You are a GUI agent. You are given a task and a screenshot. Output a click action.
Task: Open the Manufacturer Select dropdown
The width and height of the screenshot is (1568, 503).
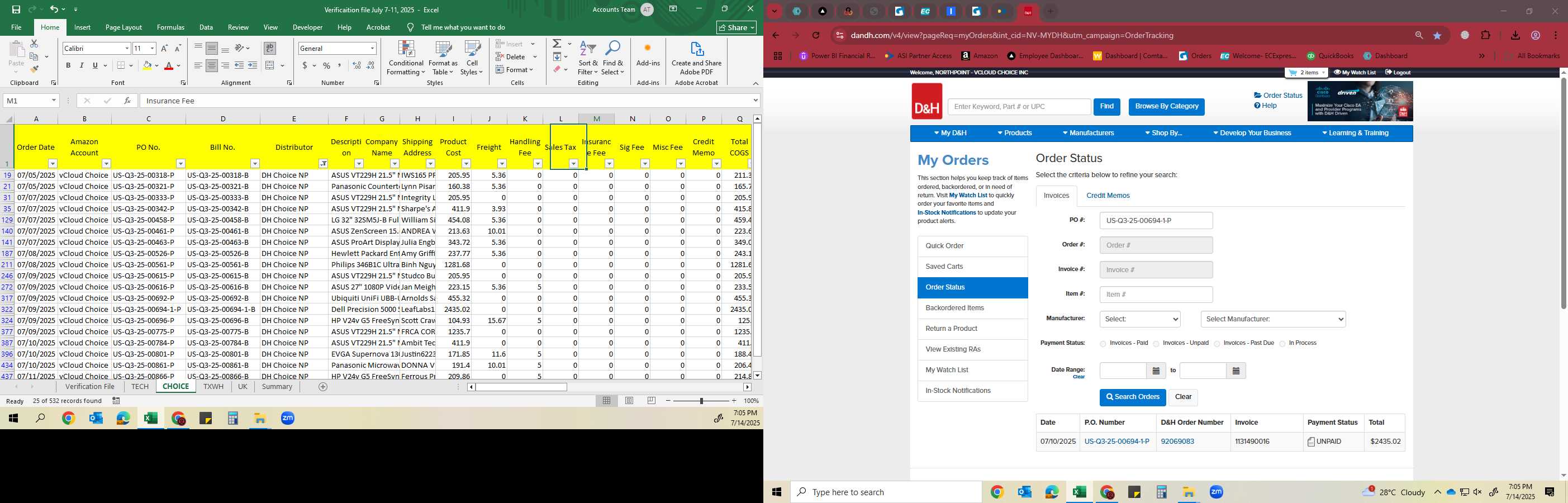pyautogui.click(x=1140, y=319)
